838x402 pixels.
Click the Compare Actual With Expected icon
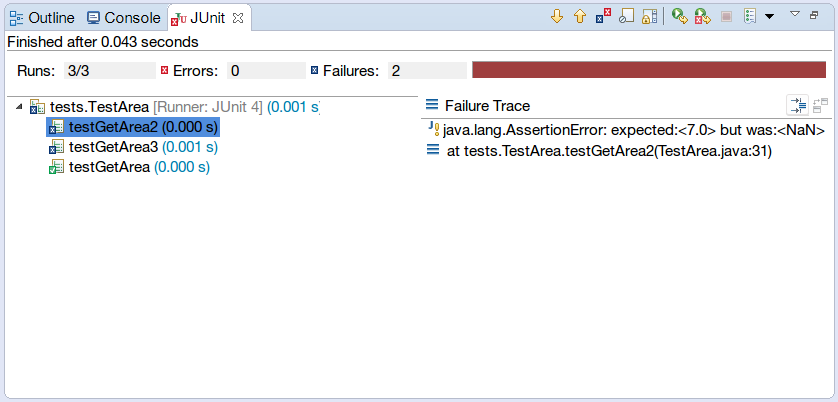[x=821, y=105]
